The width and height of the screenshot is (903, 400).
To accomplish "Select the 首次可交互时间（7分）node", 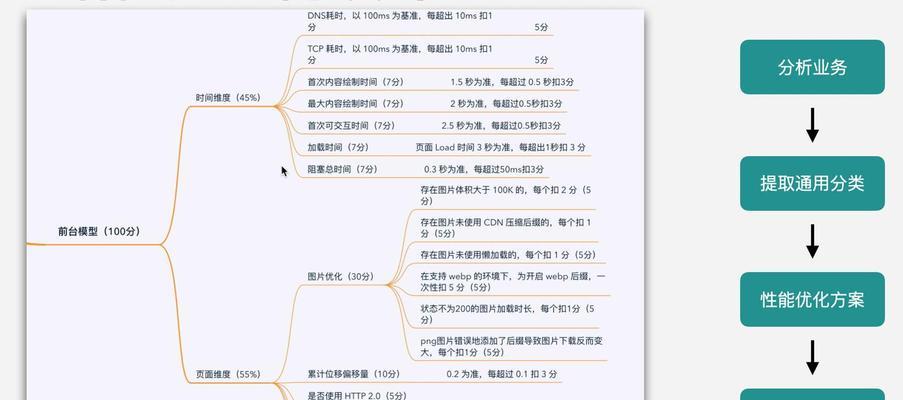I will click(351, 125).
